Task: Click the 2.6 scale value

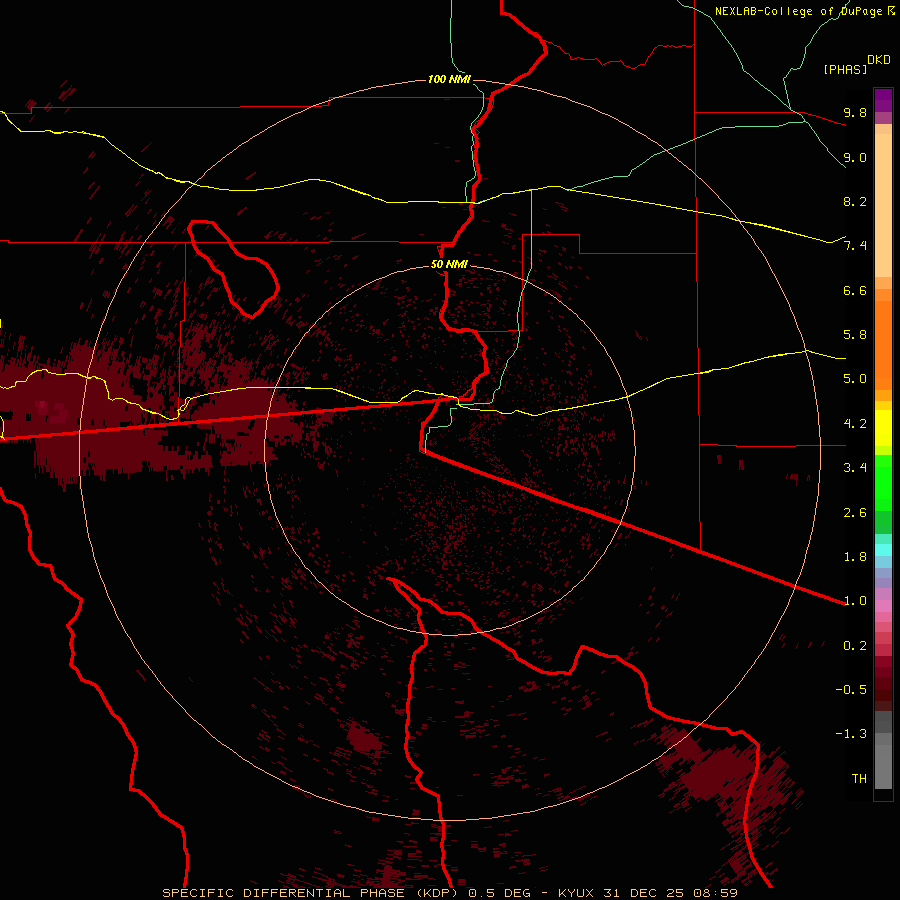Action: point(855,513)
